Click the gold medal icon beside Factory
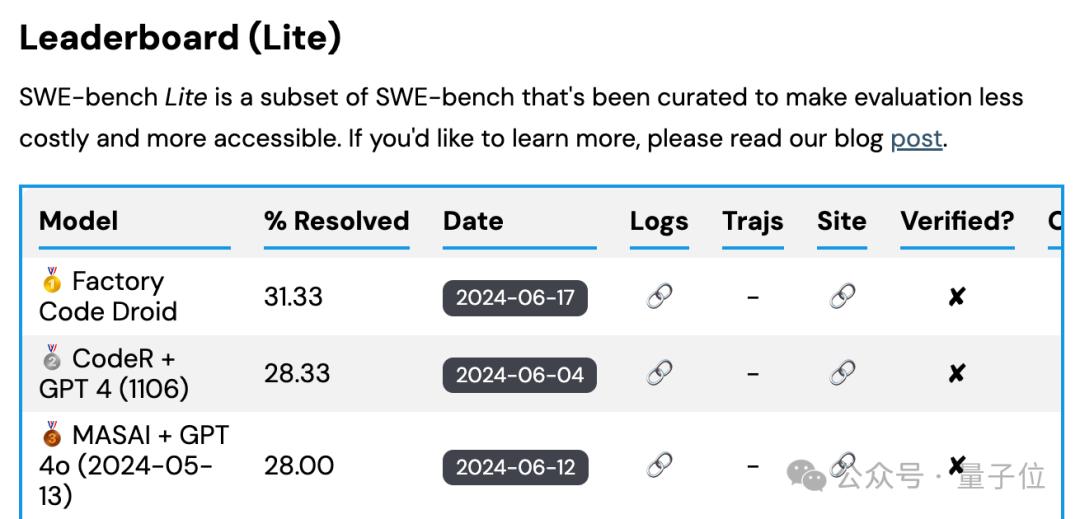The image size is (1080, 519). 52,281
